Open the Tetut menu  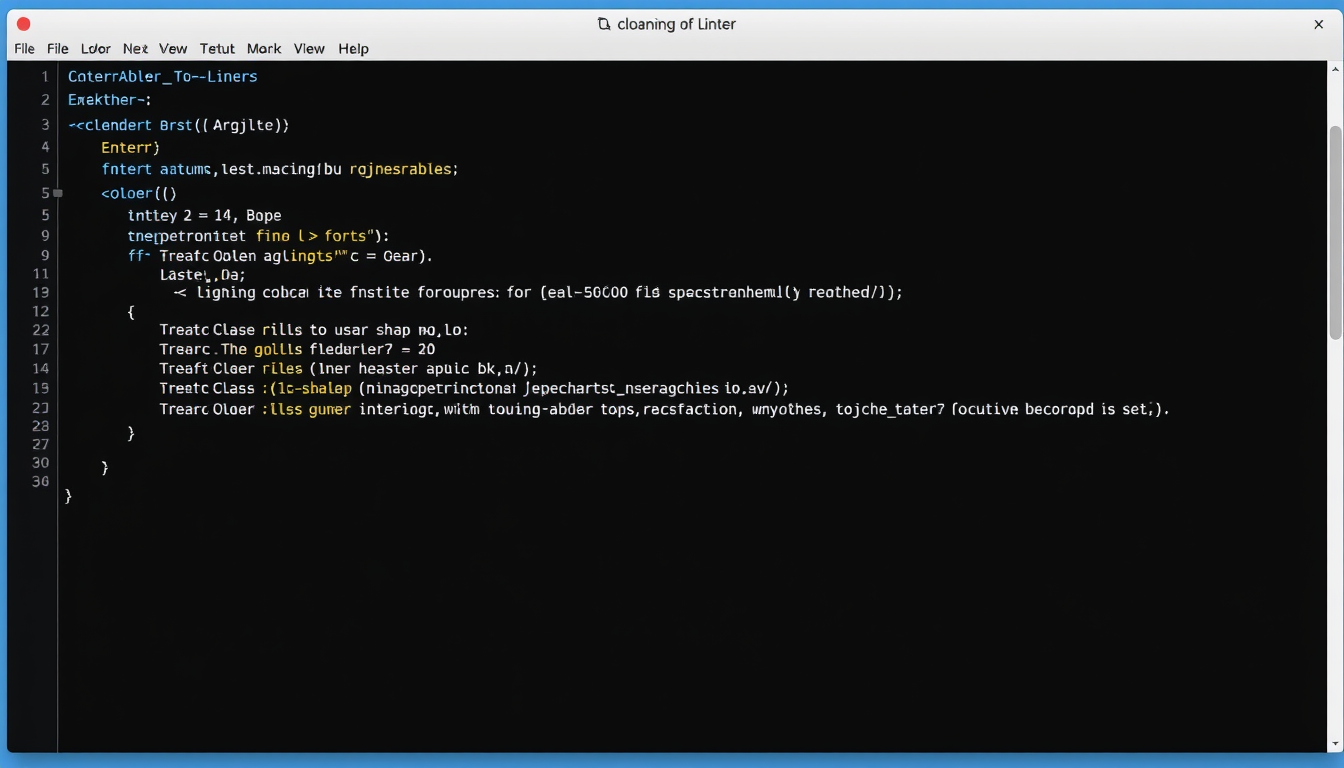217,48
